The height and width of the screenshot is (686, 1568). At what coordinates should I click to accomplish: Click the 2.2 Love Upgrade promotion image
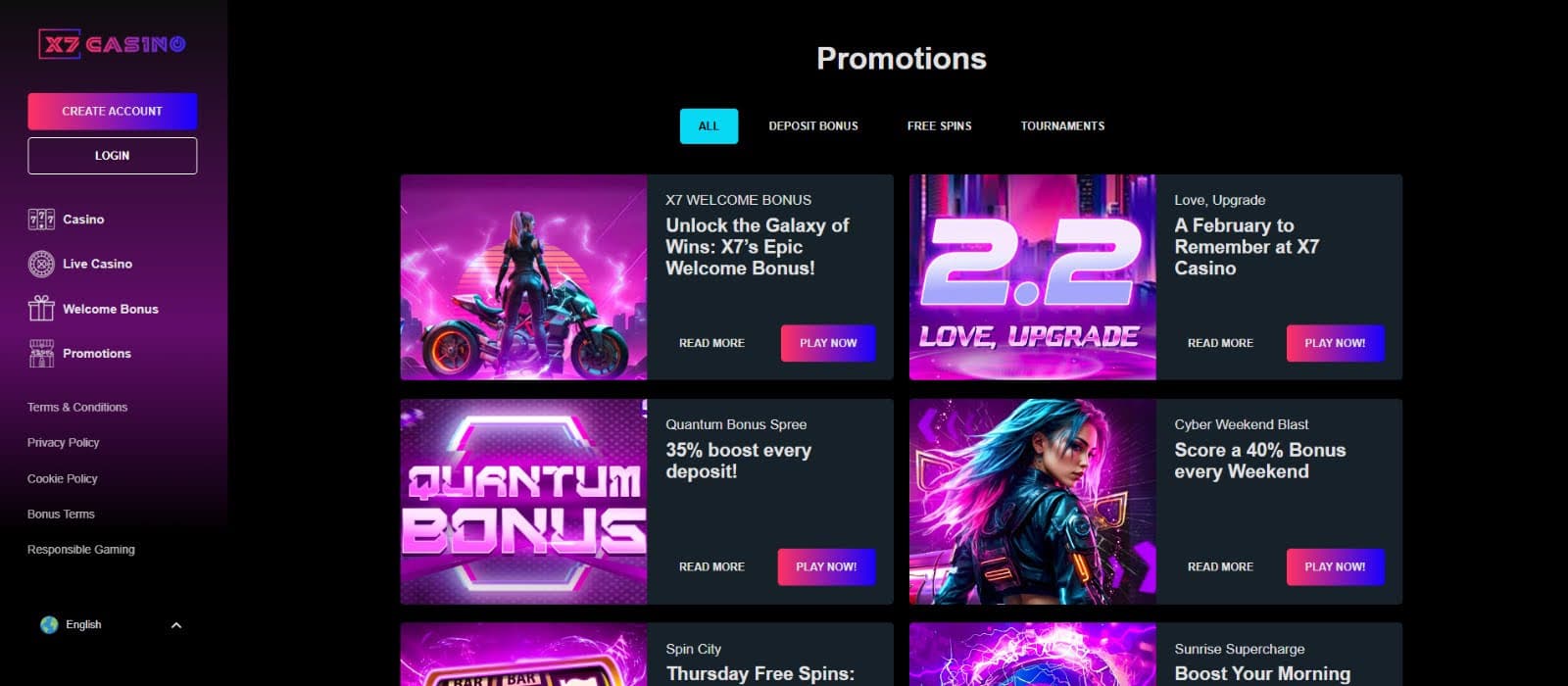pyautogui.click(x=1033, y=277)
